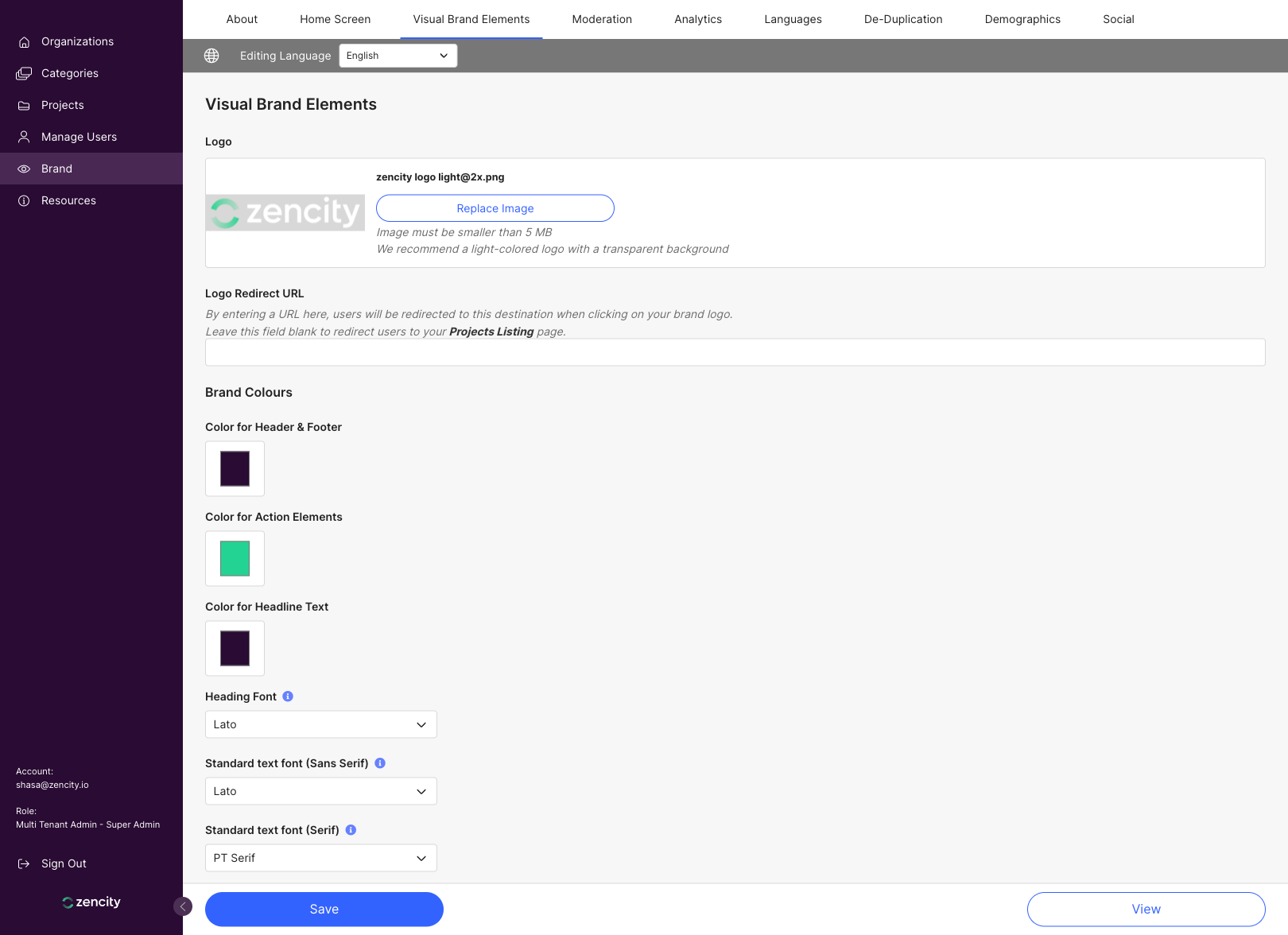The height and width of the screenshot is (935, 1288).
Task: Click the View button
Action: [x=1146, y=910]
